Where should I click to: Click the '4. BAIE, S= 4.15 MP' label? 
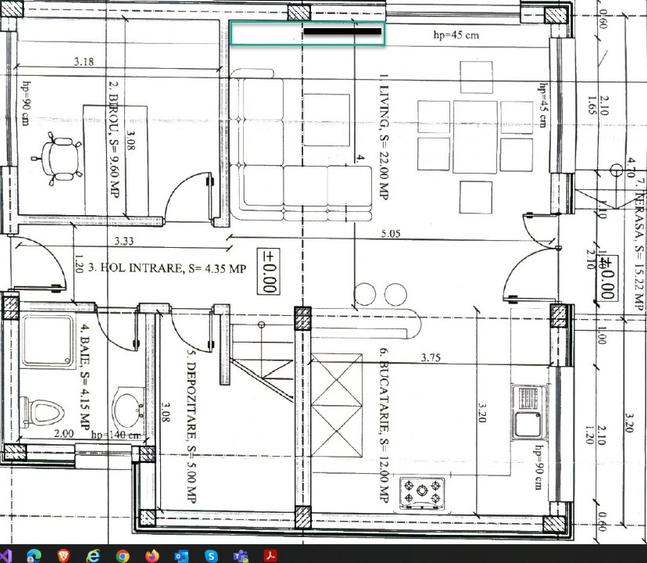click(85, 377)
